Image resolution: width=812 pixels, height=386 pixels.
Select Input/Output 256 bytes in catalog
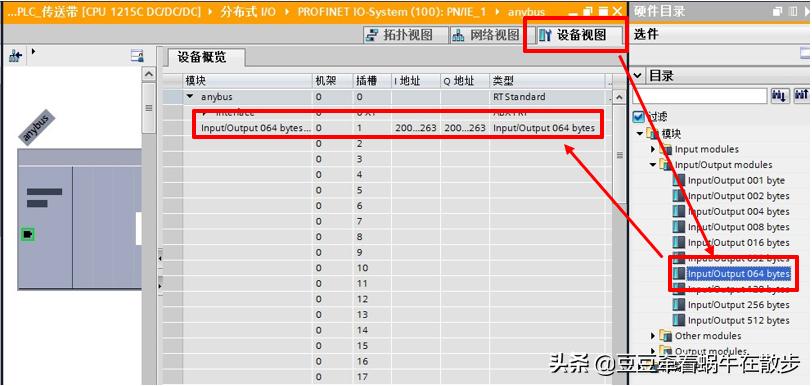pos(738,305)
